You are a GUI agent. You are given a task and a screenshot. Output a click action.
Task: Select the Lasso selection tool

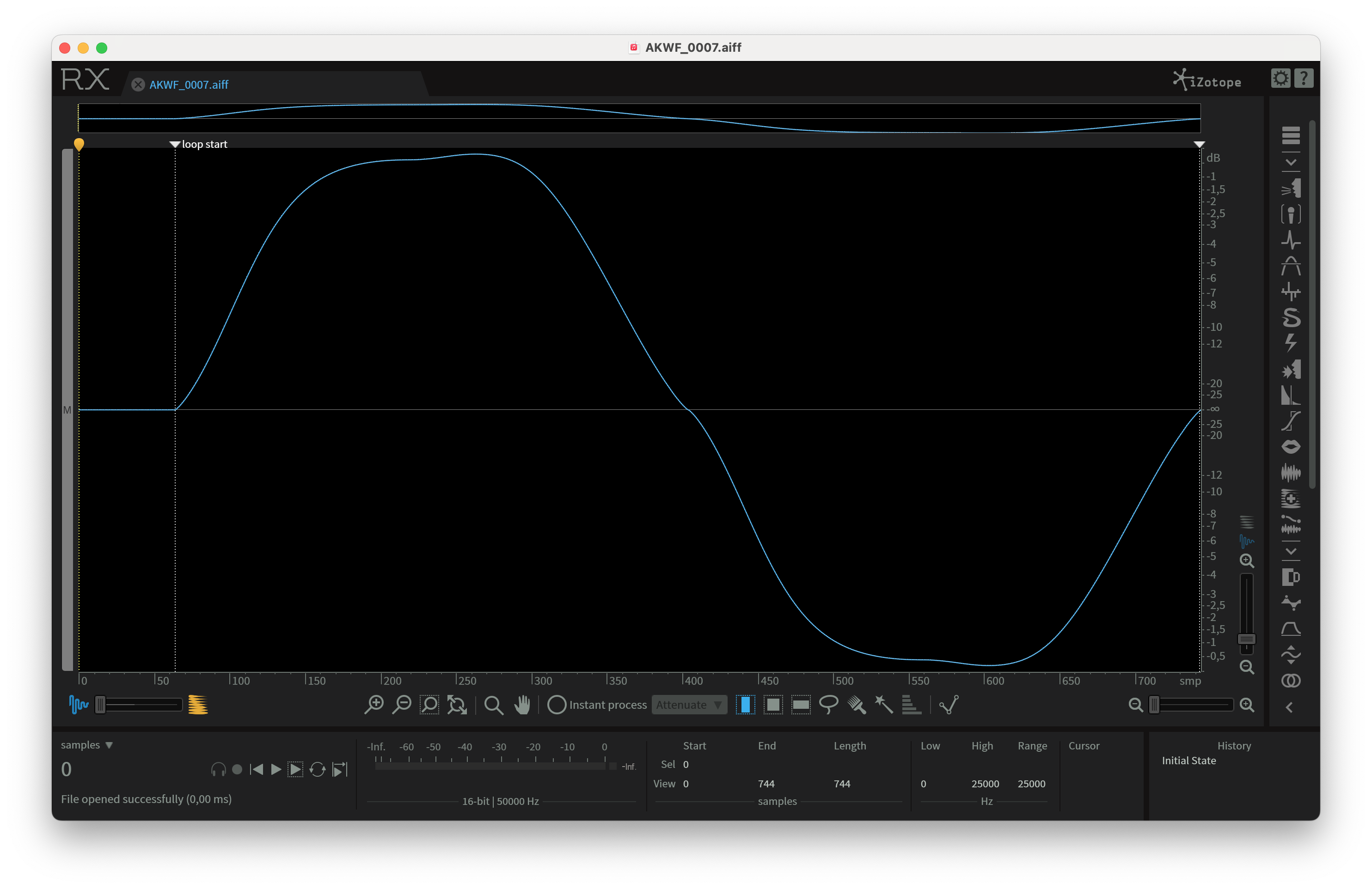(x=828, y=705)
